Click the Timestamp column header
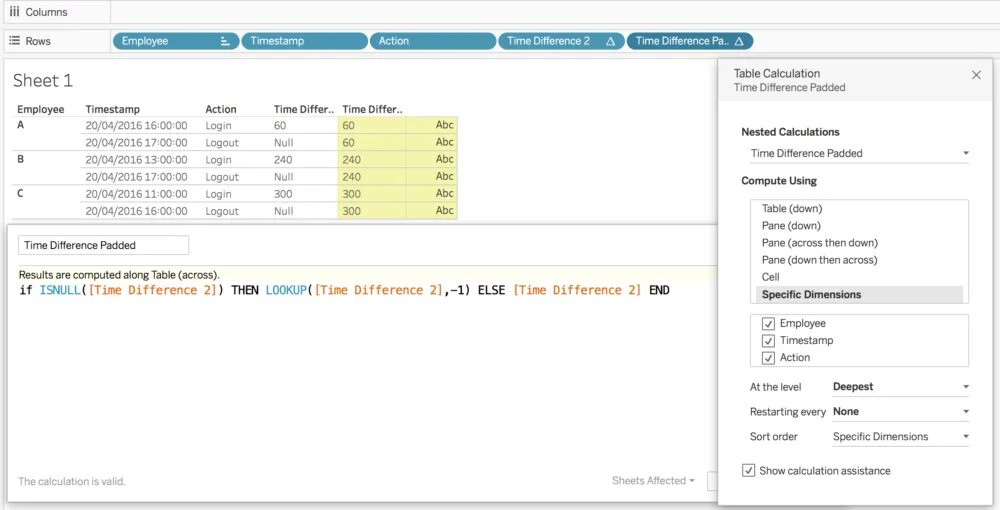The height and width of the screenshot is (510, 1000). coord(112,110)
